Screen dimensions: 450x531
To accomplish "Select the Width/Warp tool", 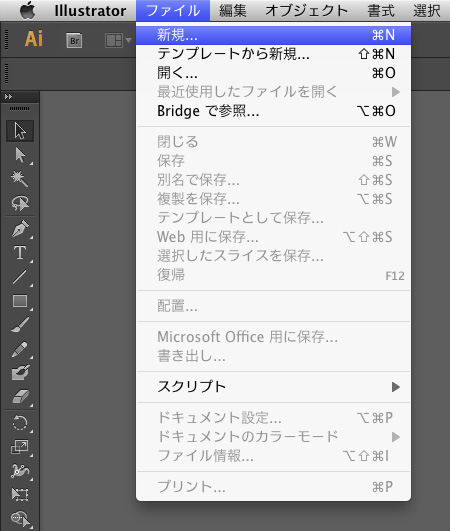I will (x=20, y=471).
